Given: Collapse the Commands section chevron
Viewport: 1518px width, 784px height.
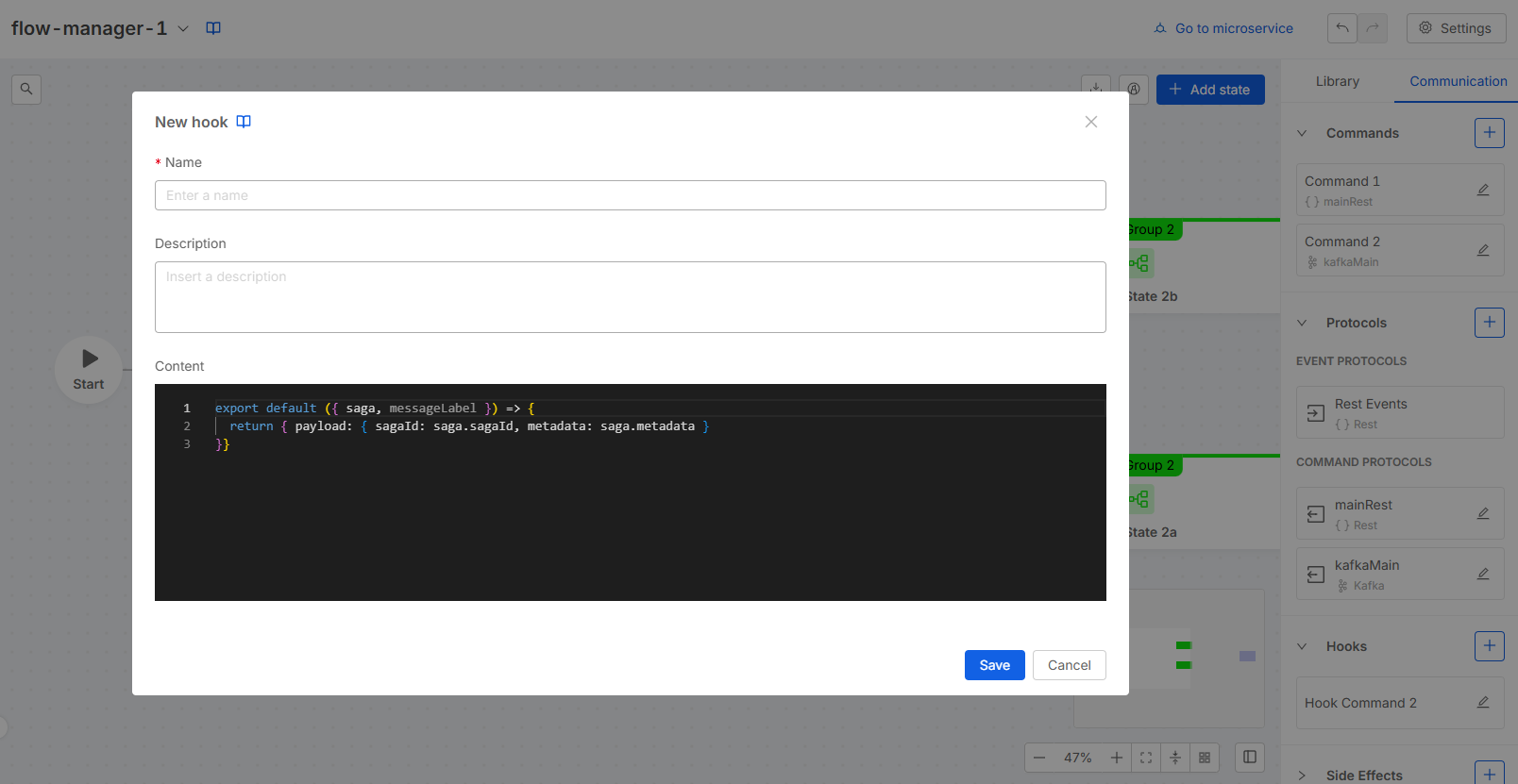Looking at the screenshot, I should (1302, 133).
